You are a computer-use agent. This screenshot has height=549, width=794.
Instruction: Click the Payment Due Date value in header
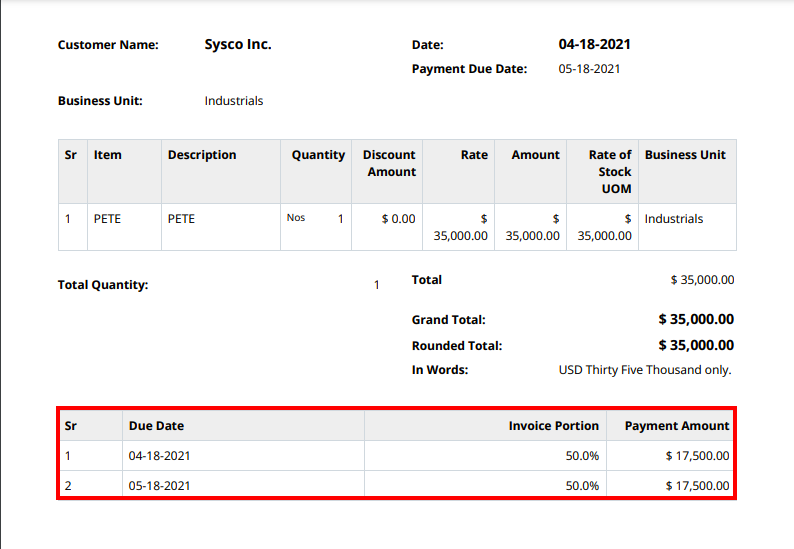tap(589, 69)
